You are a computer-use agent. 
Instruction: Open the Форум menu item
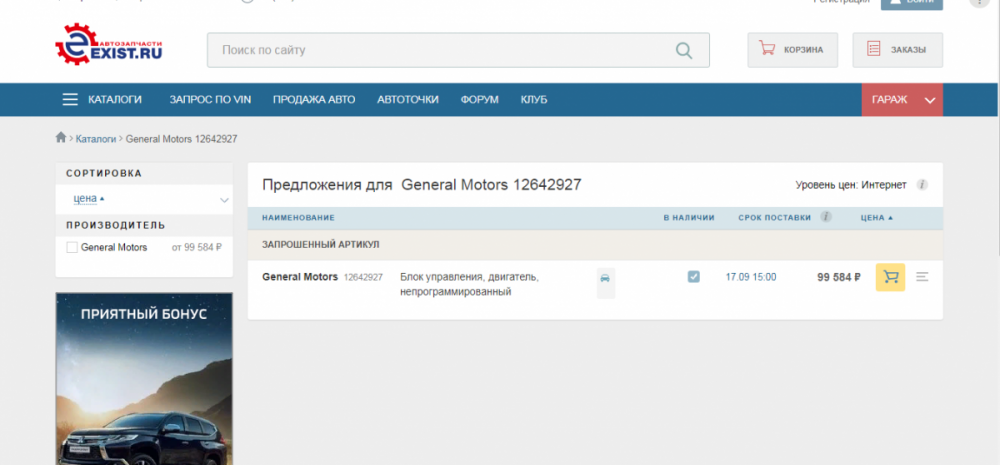[x=480, y=100]
